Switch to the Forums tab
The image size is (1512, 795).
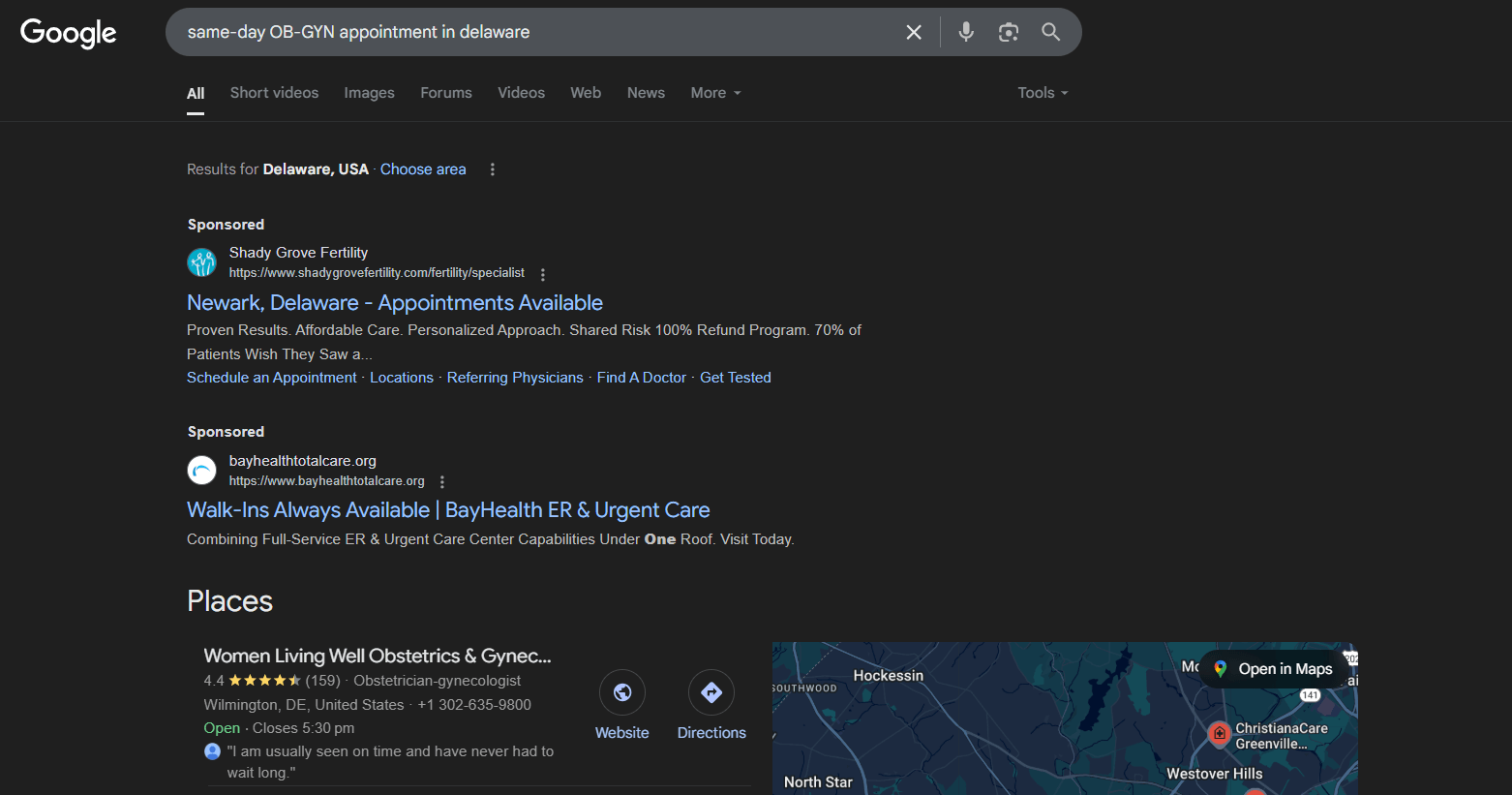click(x=446, y=93)
